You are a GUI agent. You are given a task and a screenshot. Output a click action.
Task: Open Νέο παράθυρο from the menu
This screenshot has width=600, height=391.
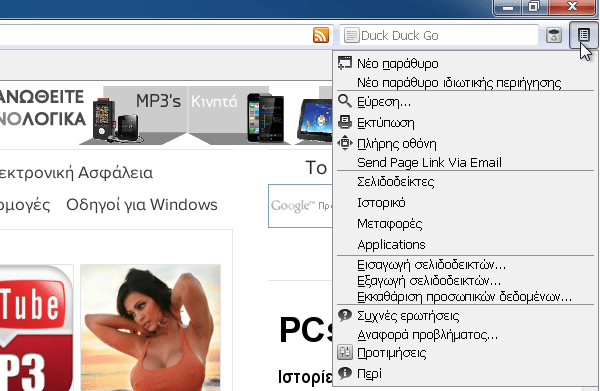click(465, 63)
